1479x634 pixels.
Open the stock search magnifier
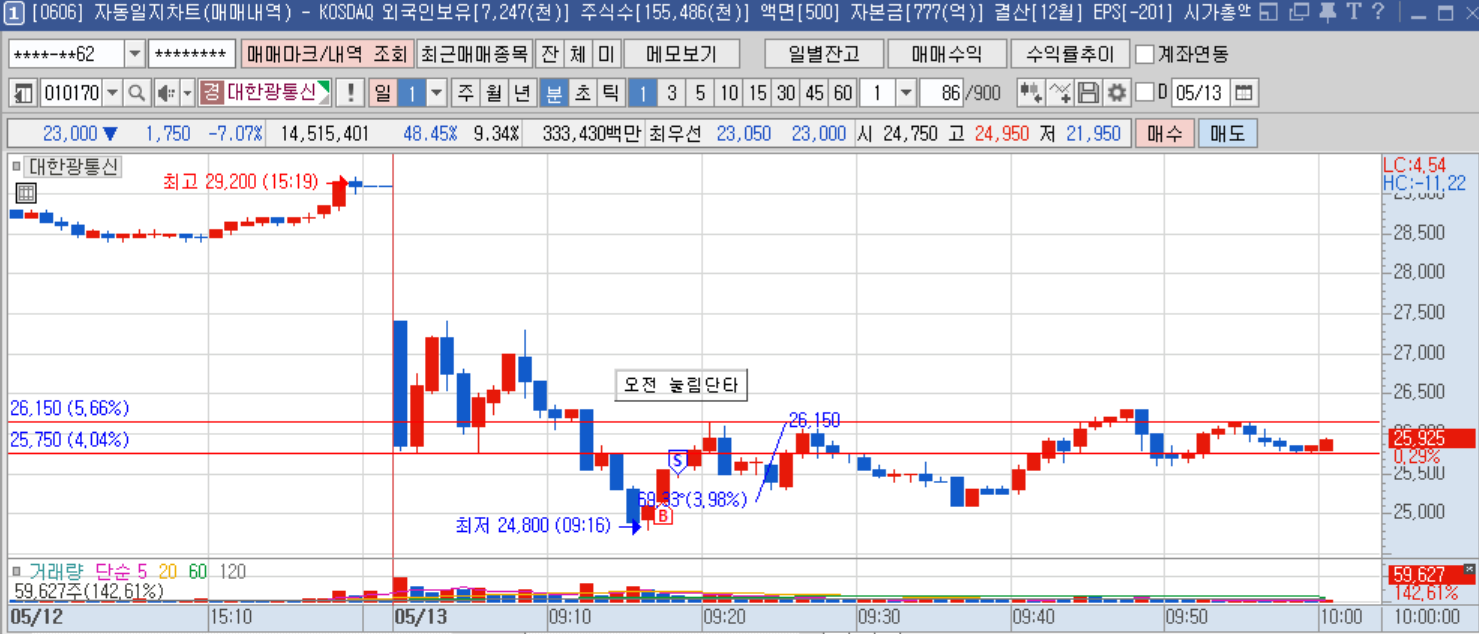pos(137,94)
